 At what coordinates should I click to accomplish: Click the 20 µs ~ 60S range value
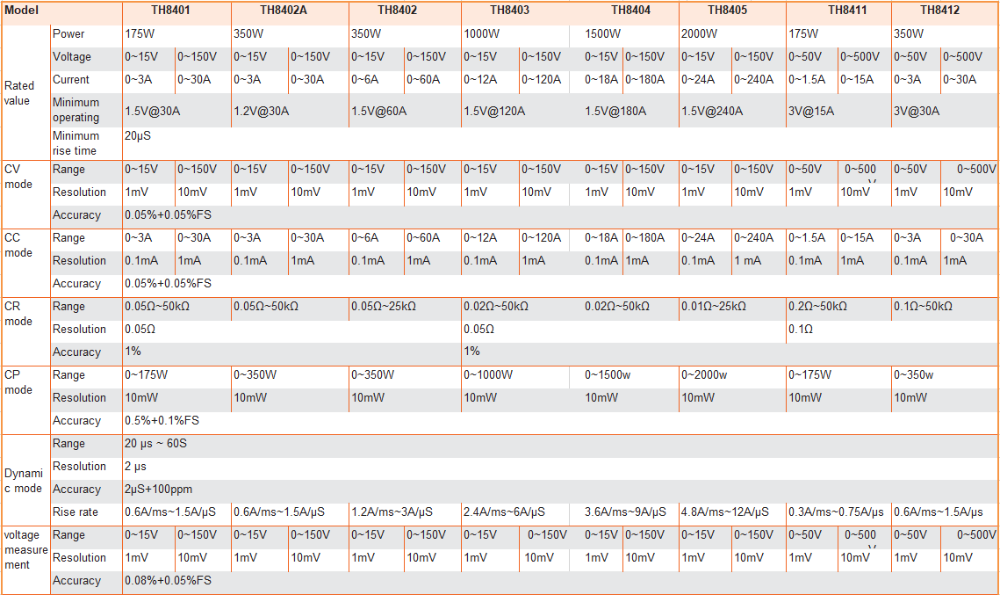(159, 443)
